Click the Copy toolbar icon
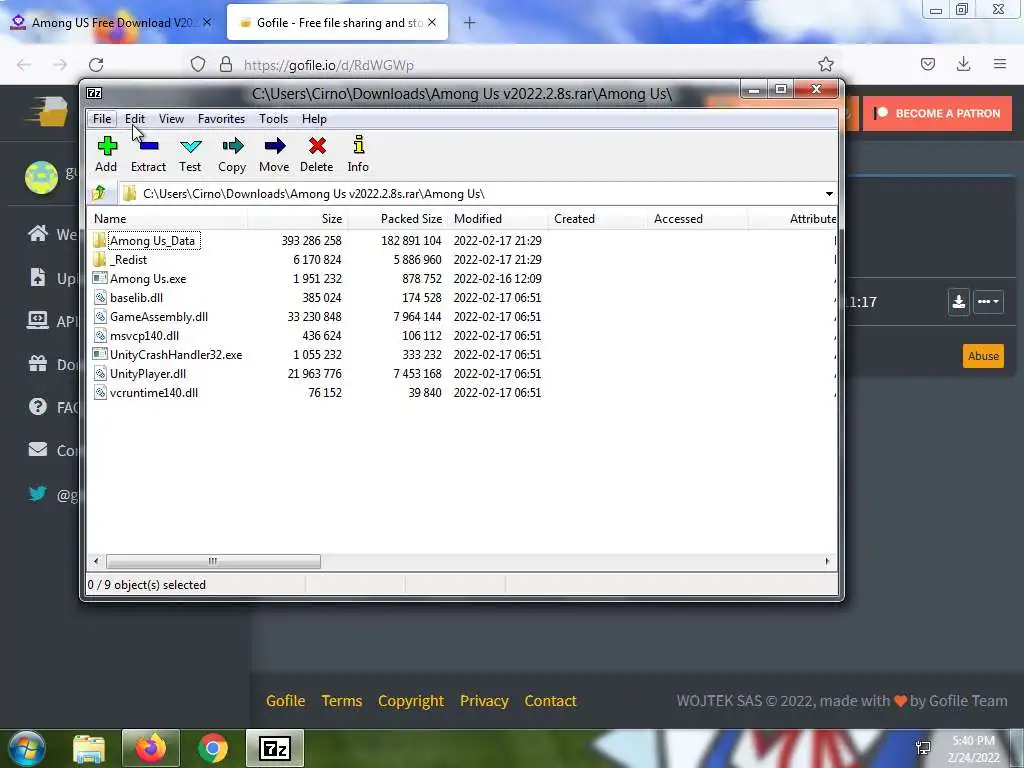1024x768 pixels. coord(232,146)
